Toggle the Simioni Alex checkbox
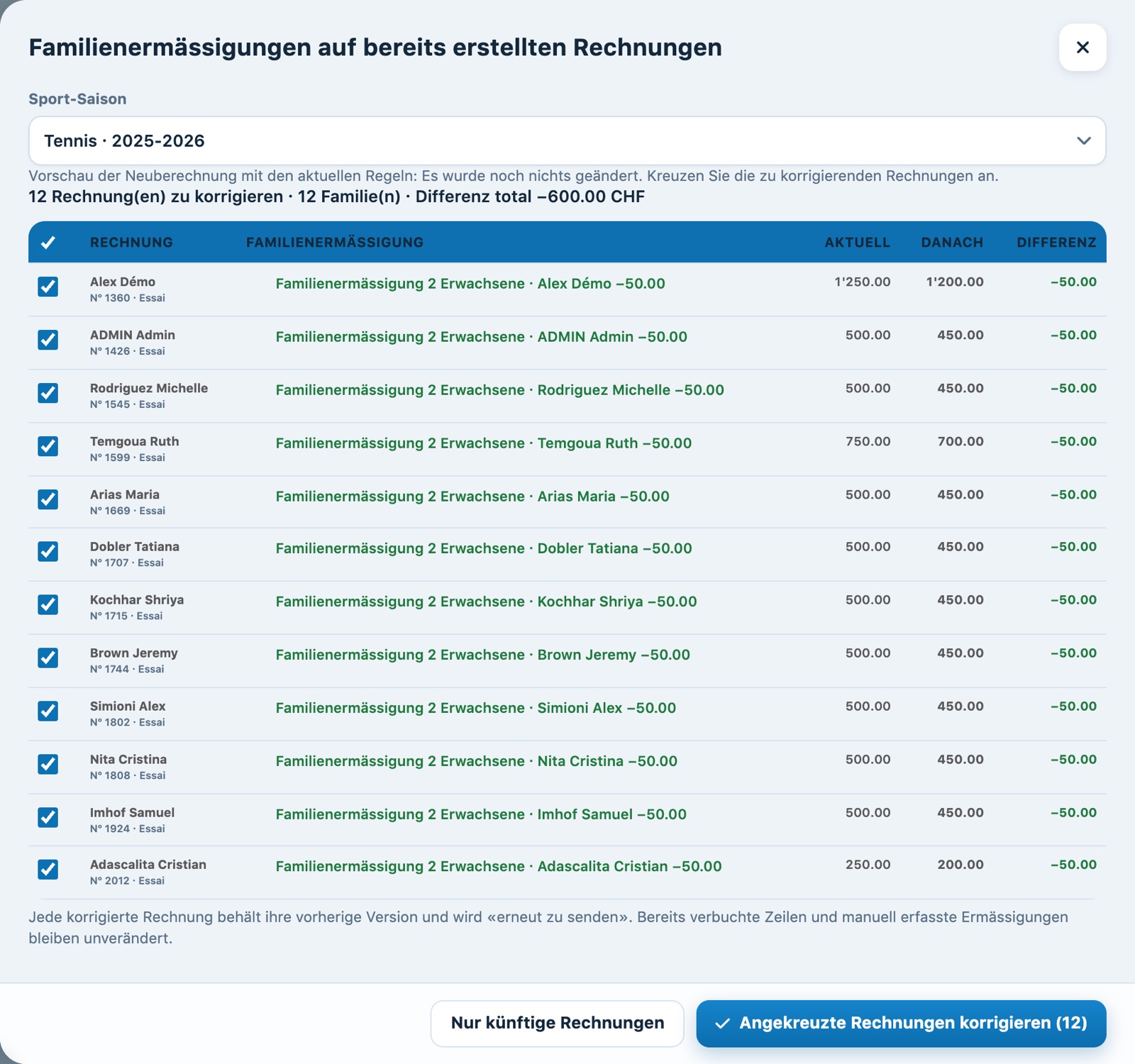 (x=48, y=711)
